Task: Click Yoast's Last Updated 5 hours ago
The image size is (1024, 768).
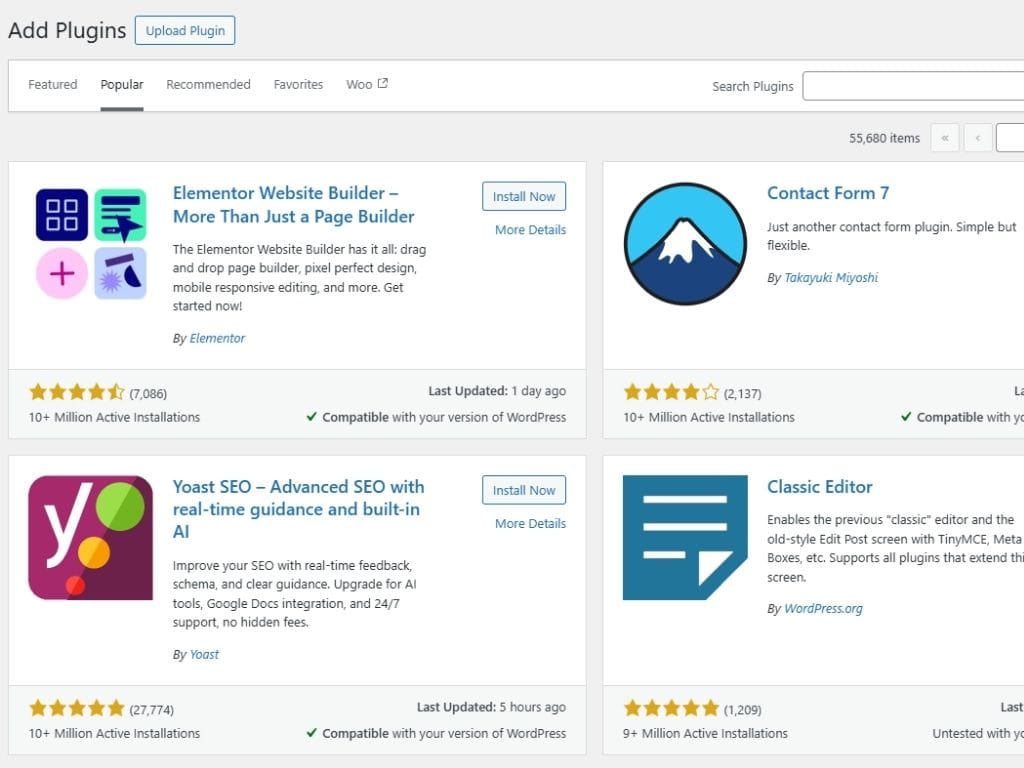Action: (491, 707)
